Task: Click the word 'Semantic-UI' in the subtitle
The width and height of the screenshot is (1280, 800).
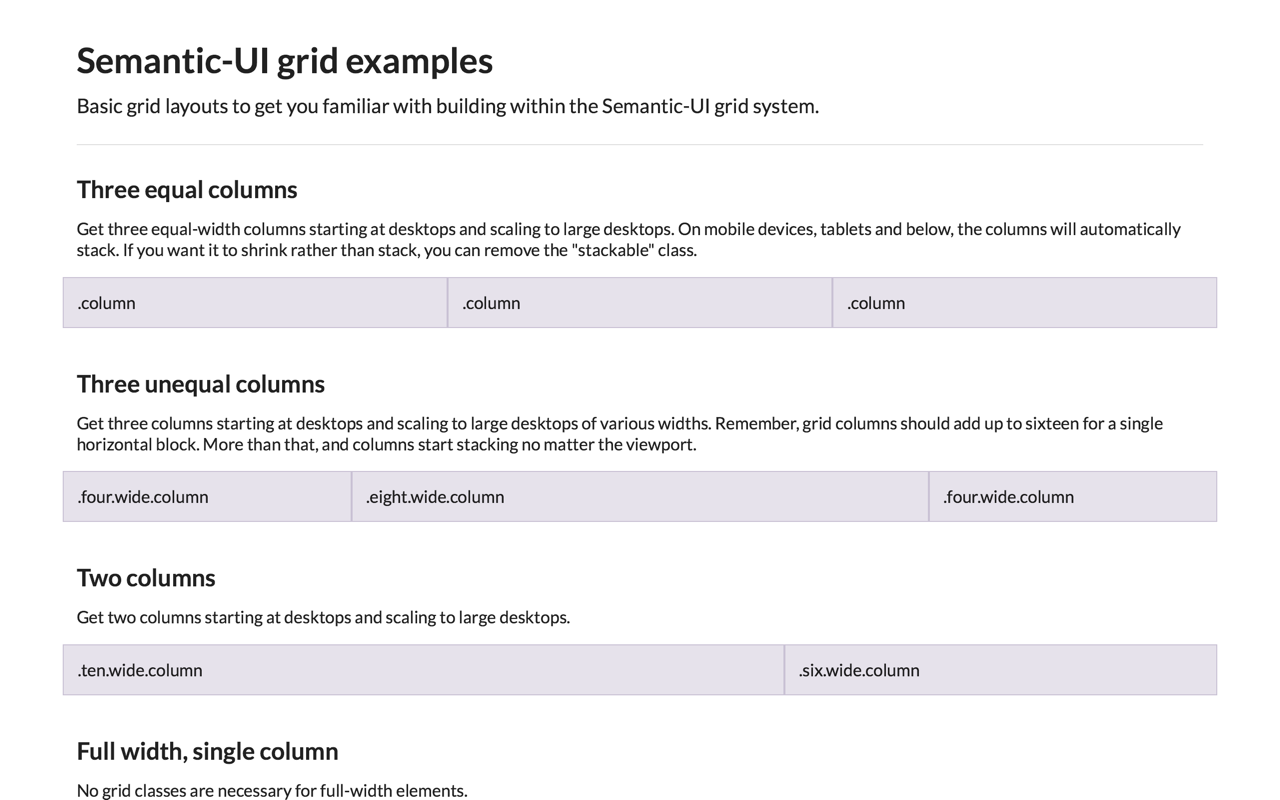Action: (655, 106)
